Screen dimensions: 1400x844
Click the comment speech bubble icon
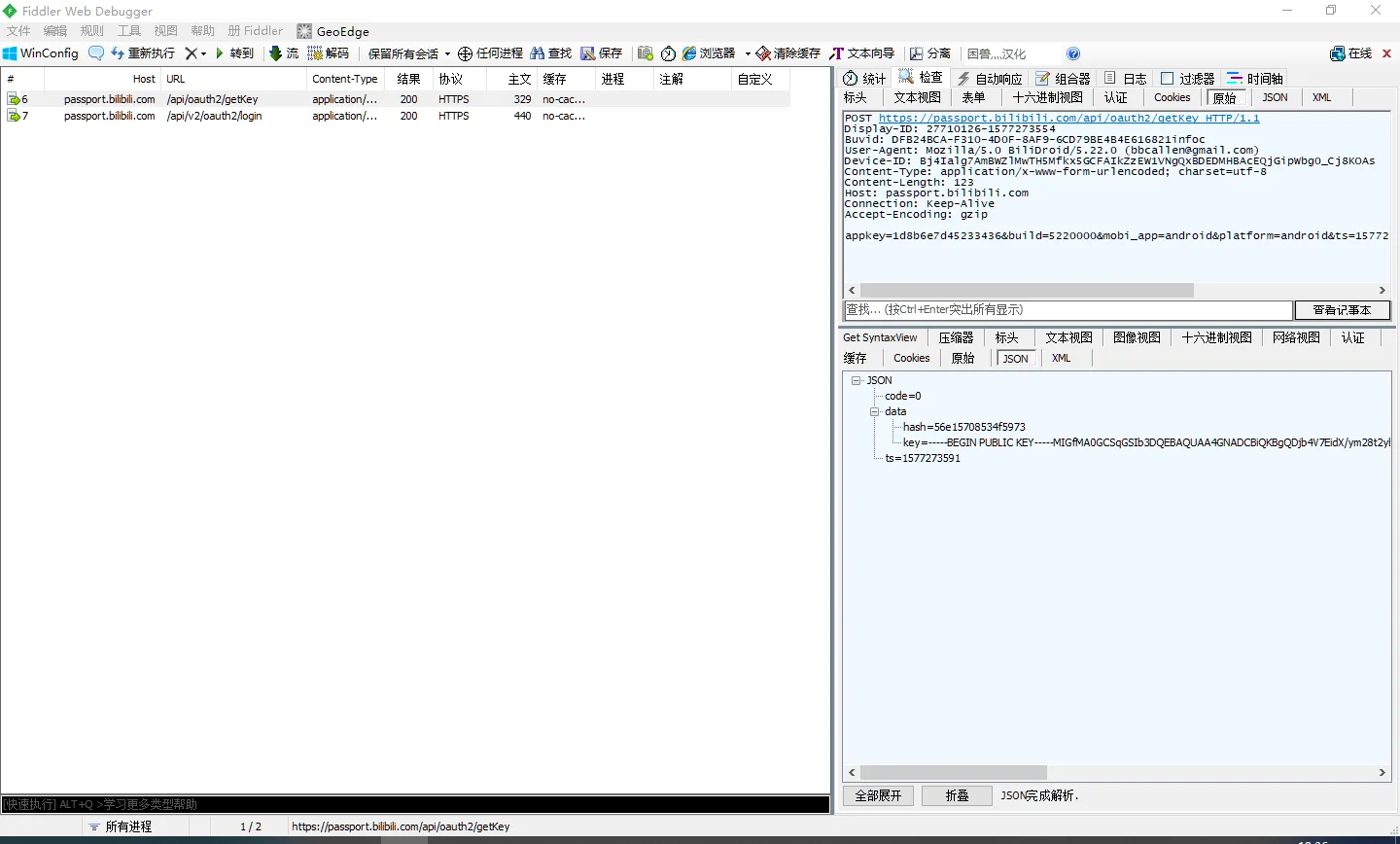click(96, 53)
